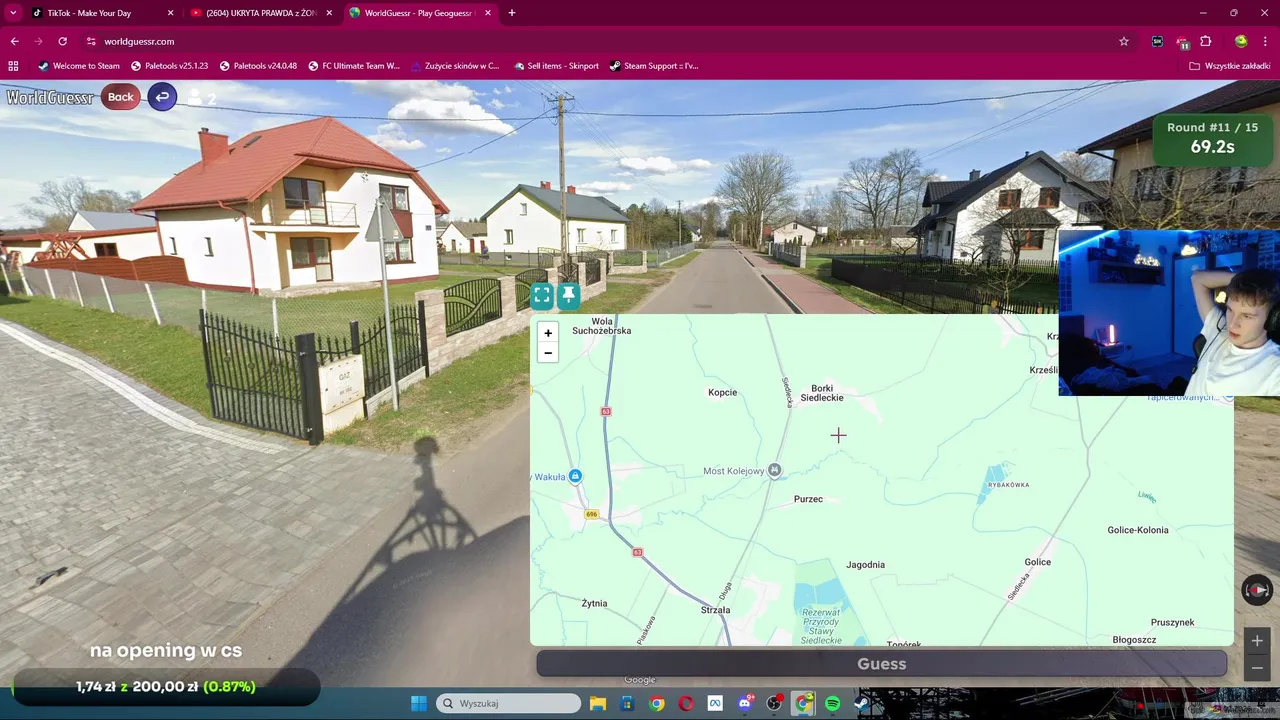
Task: Click the street view compass control
Action: [1257, 590]
